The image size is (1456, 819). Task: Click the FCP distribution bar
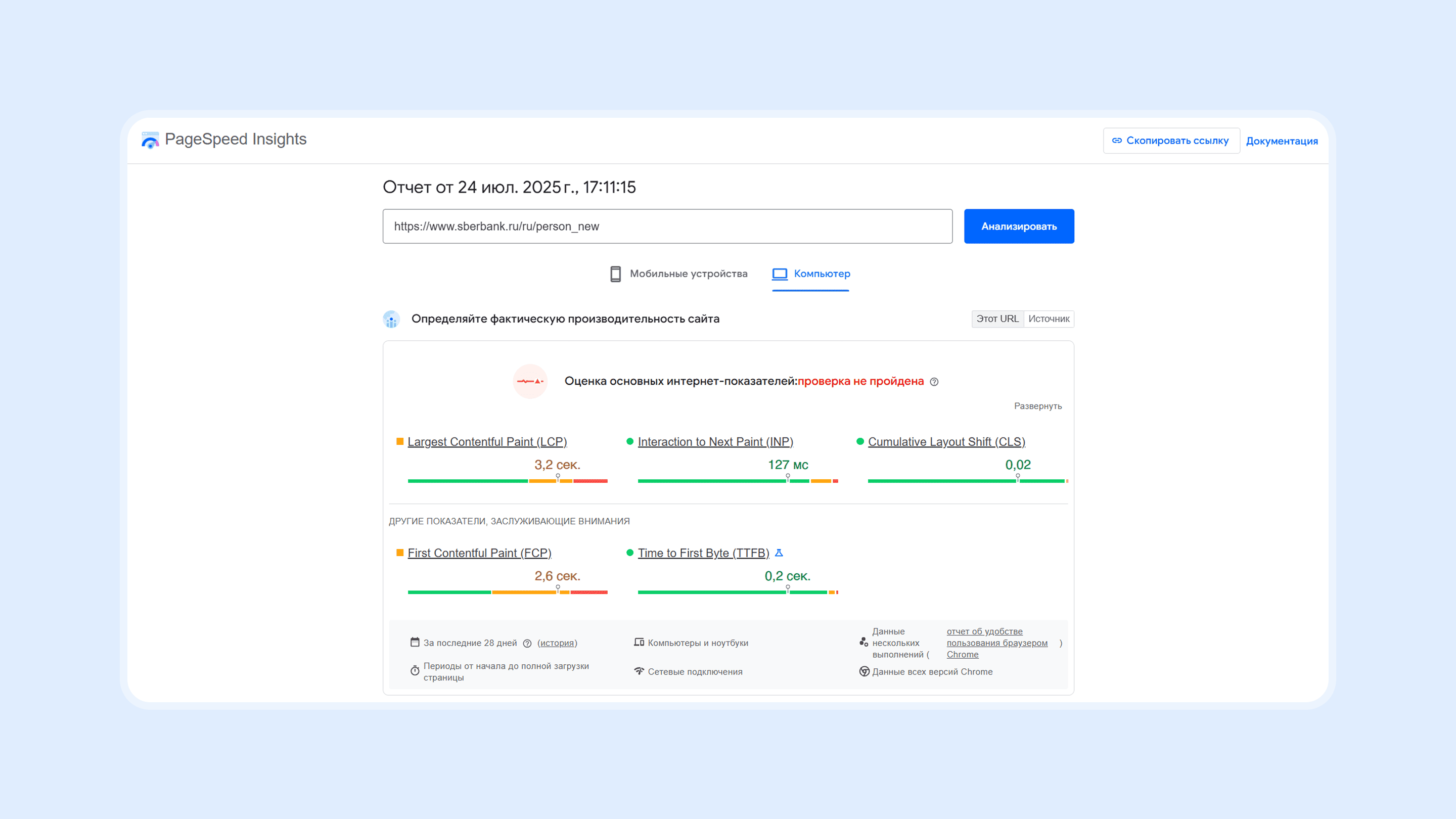pyautogui.click(x=508, y=593)
